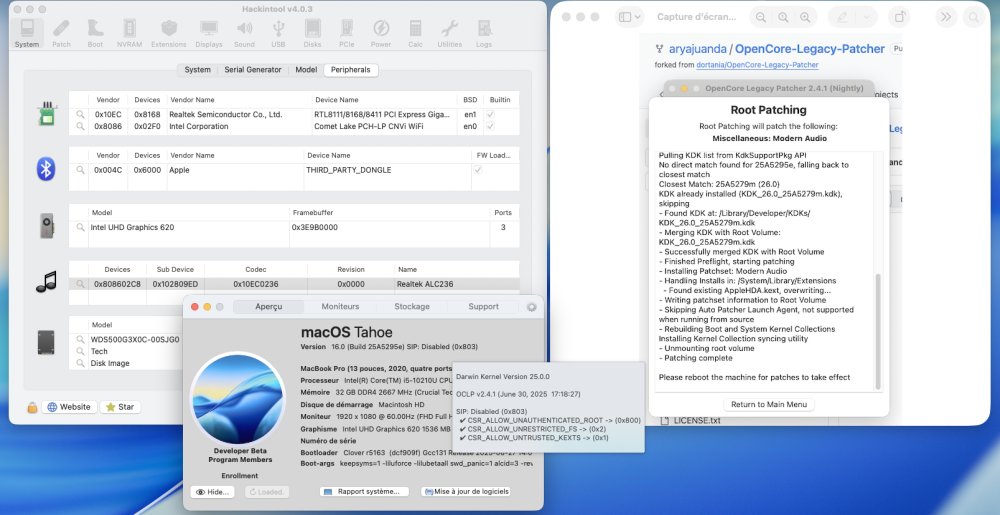The width and height of the screenshot is (1000, 515).
Task: Open the dortania/OpenCore-Legacy-Patcher fork source link
Action: pyautogui.click(x=757, y=65)
